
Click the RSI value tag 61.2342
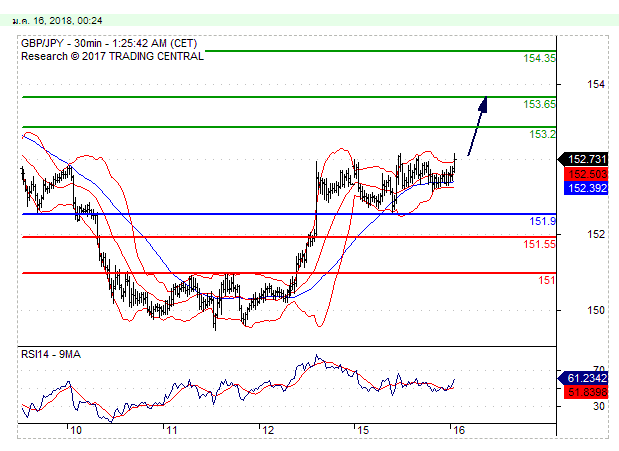[x=583, y=378]
